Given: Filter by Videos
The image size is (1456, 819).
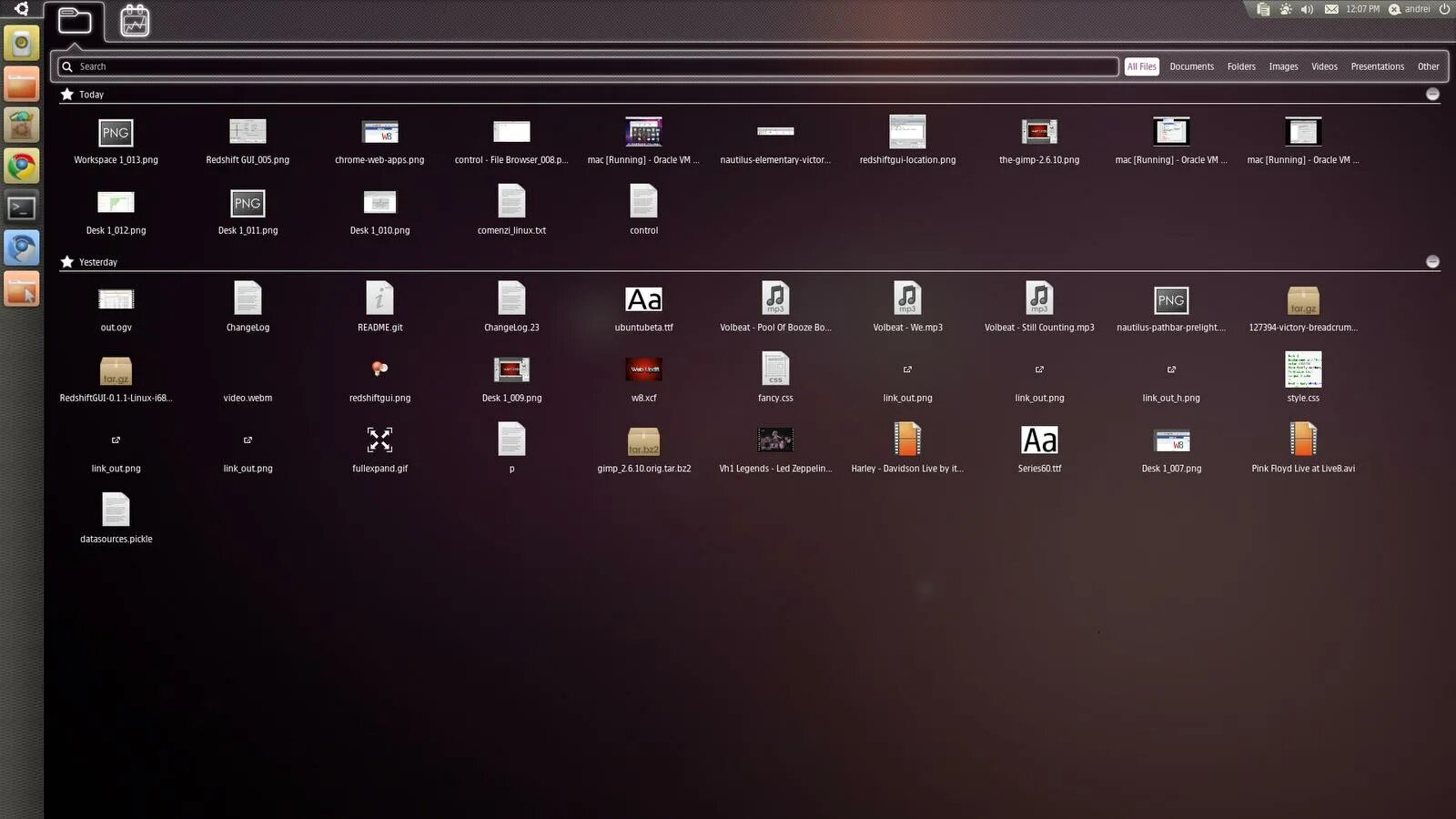Looking at the screenshot, I should coord(1324,66).
